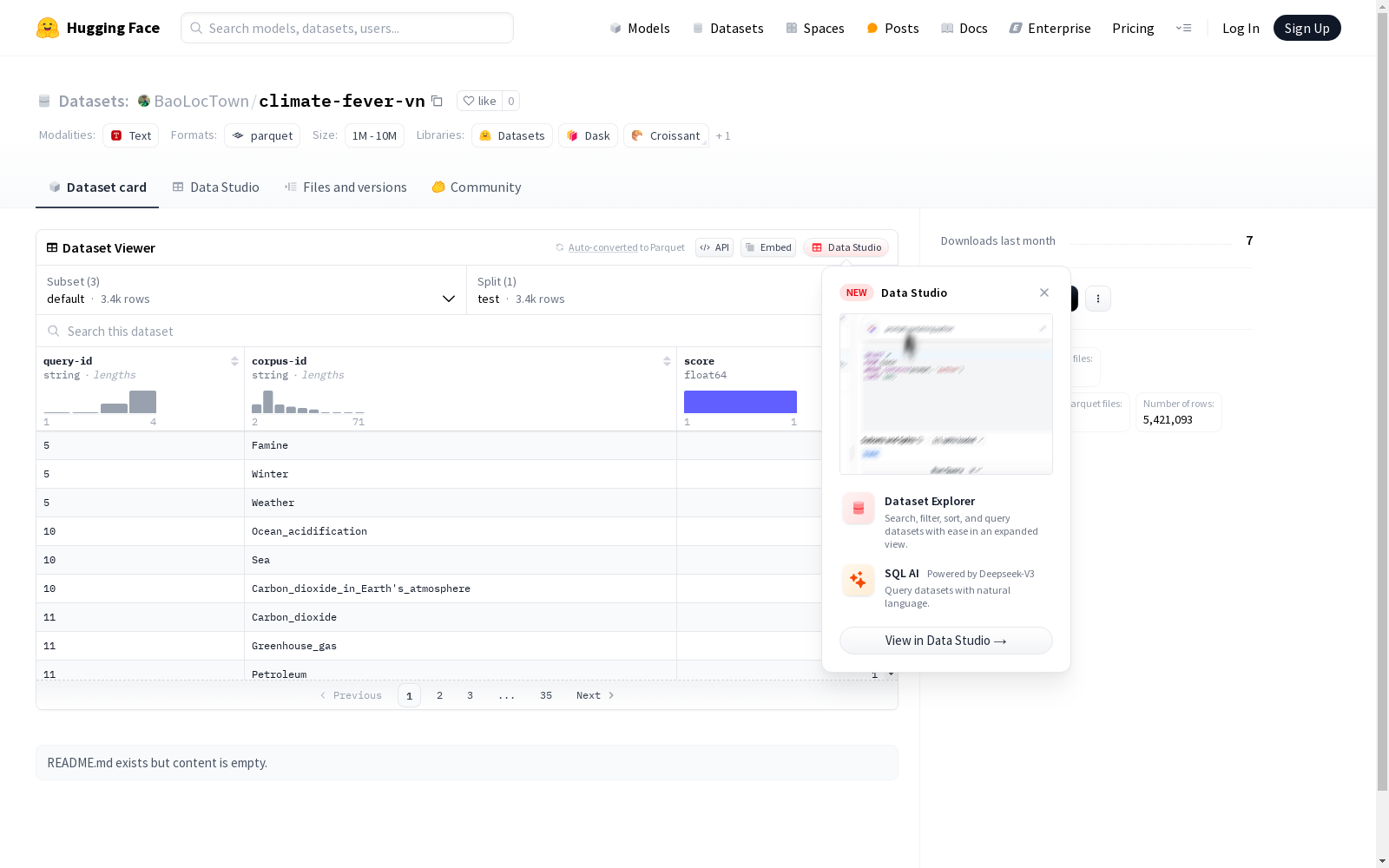Viewport: 1389px width, 868px height.
Task: Click the Sign Up button
Action: pos(1307,28)
